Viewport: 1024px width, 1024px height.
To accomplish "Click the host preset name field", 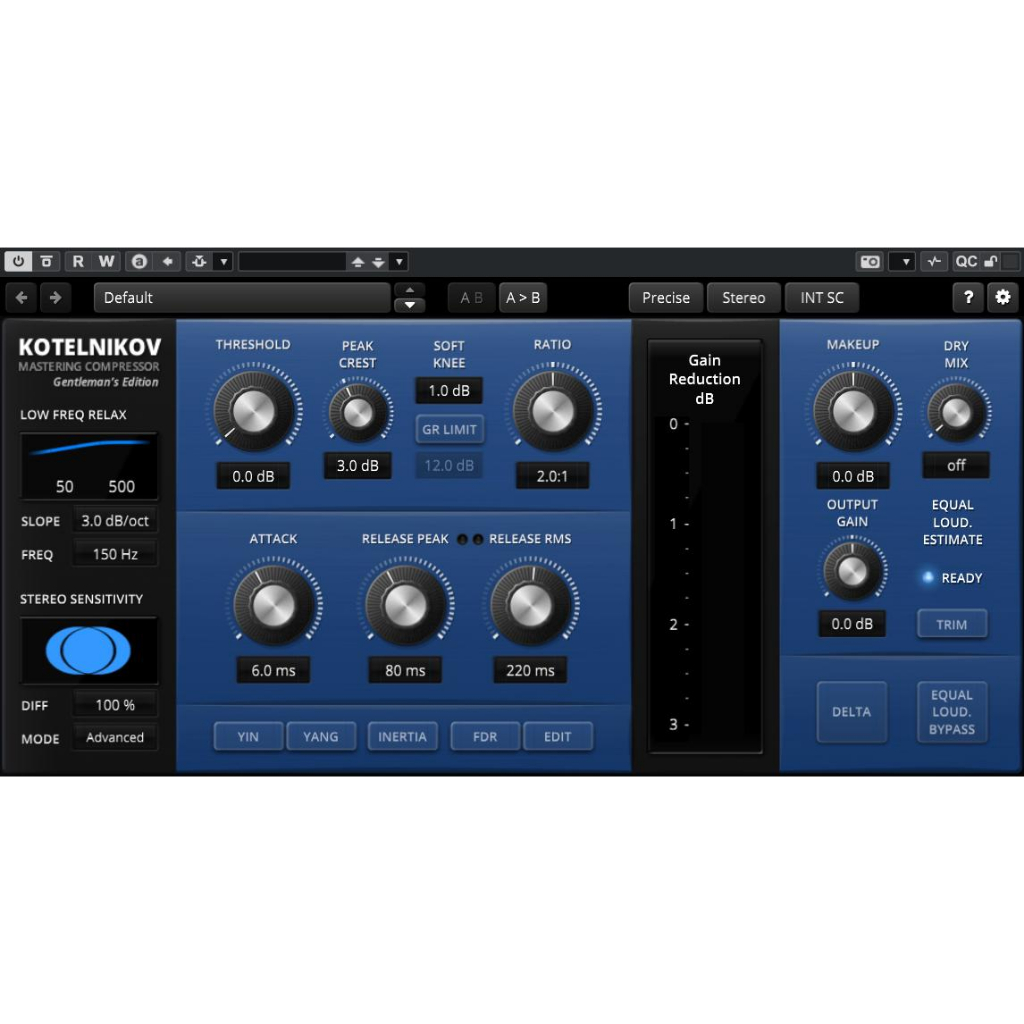I will point(292,261).
